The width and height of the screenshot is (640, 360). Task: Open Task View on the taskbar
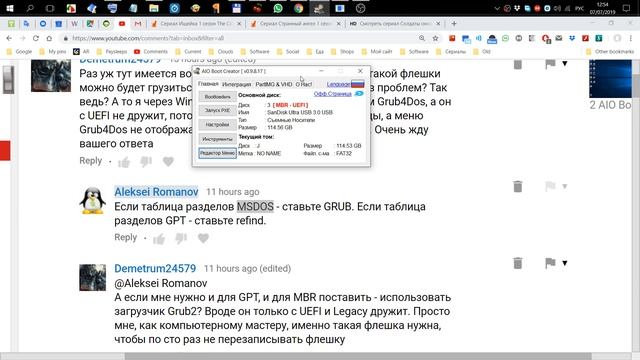point(50,8)
